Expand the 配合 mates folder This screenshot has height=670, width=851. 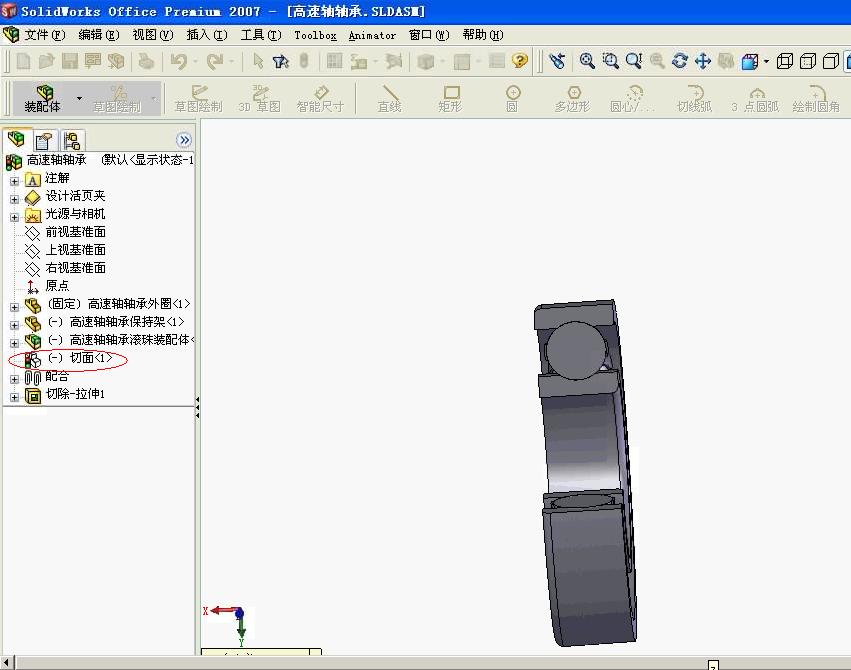pos(15,379)
